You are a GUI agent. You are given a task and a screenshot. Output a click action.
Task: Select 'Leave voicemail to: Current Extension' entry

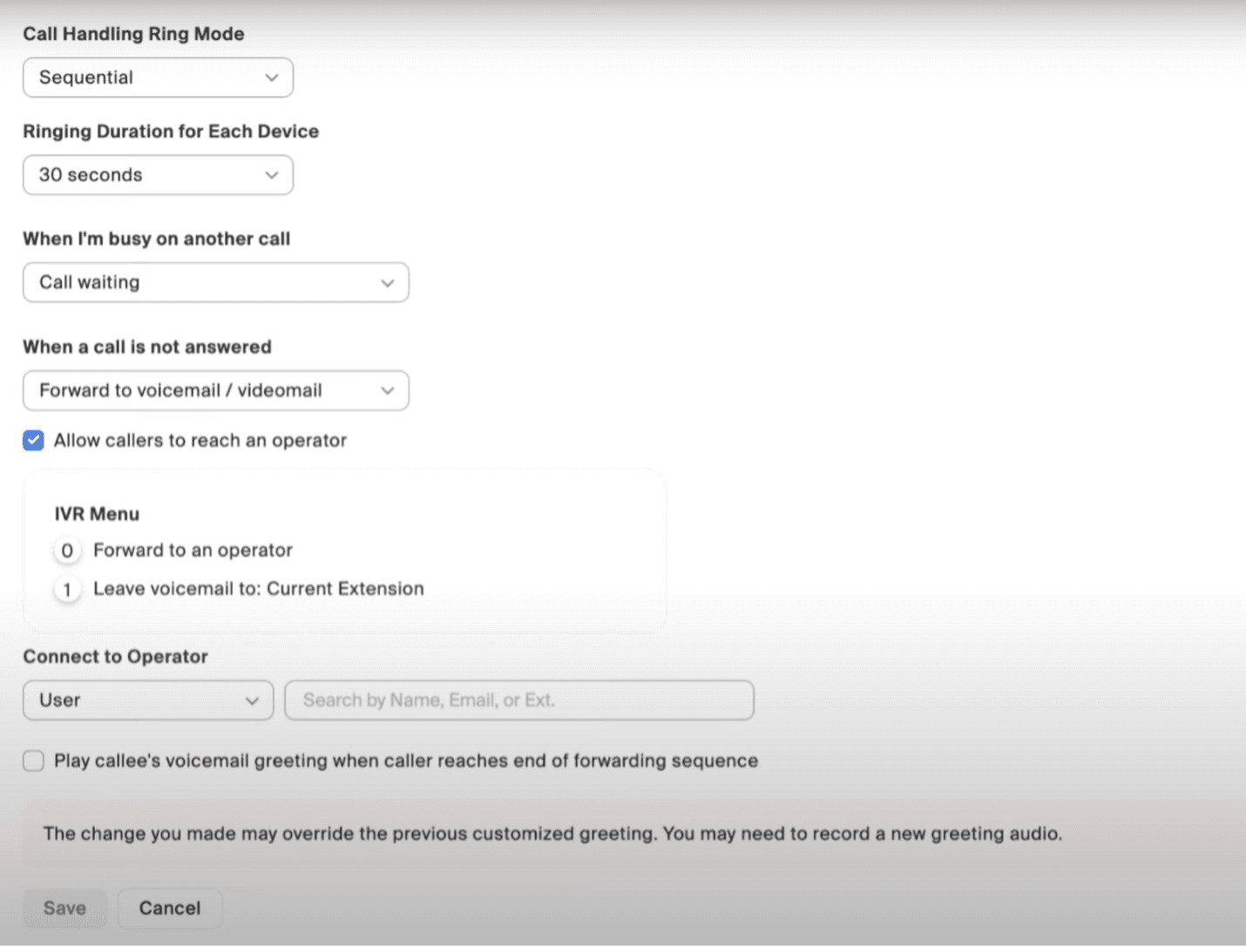[x=258, y=589]
